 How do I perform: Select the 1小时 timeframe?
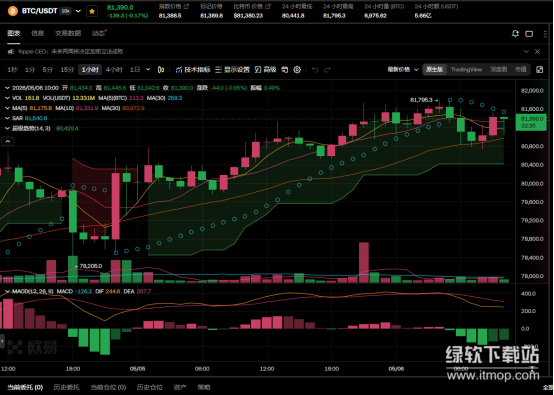pyautogui.click(x=90, y=70)
